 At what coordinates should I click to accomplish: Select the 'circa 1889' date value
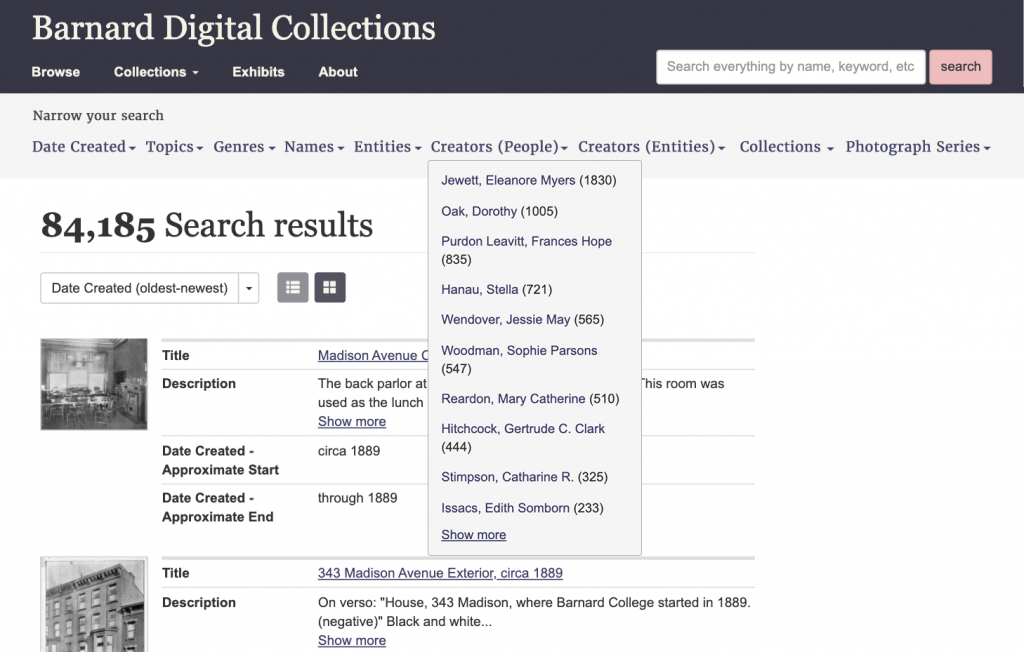point(349,451)
